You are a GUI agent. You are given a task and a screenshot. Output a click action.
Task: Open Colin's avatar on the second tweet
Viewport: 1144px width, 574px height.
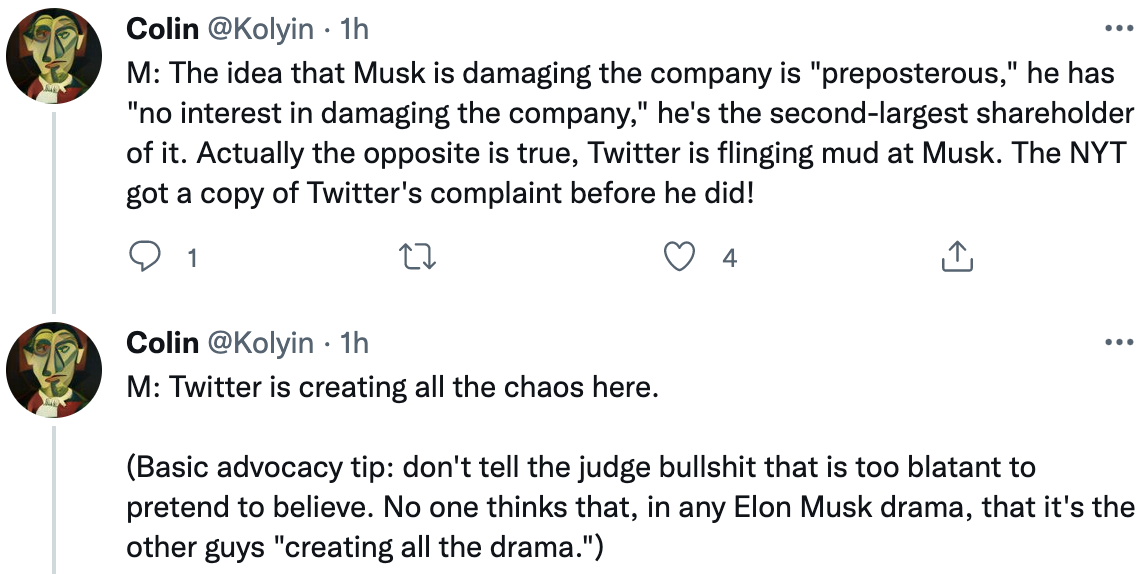[x=54, y=370]
